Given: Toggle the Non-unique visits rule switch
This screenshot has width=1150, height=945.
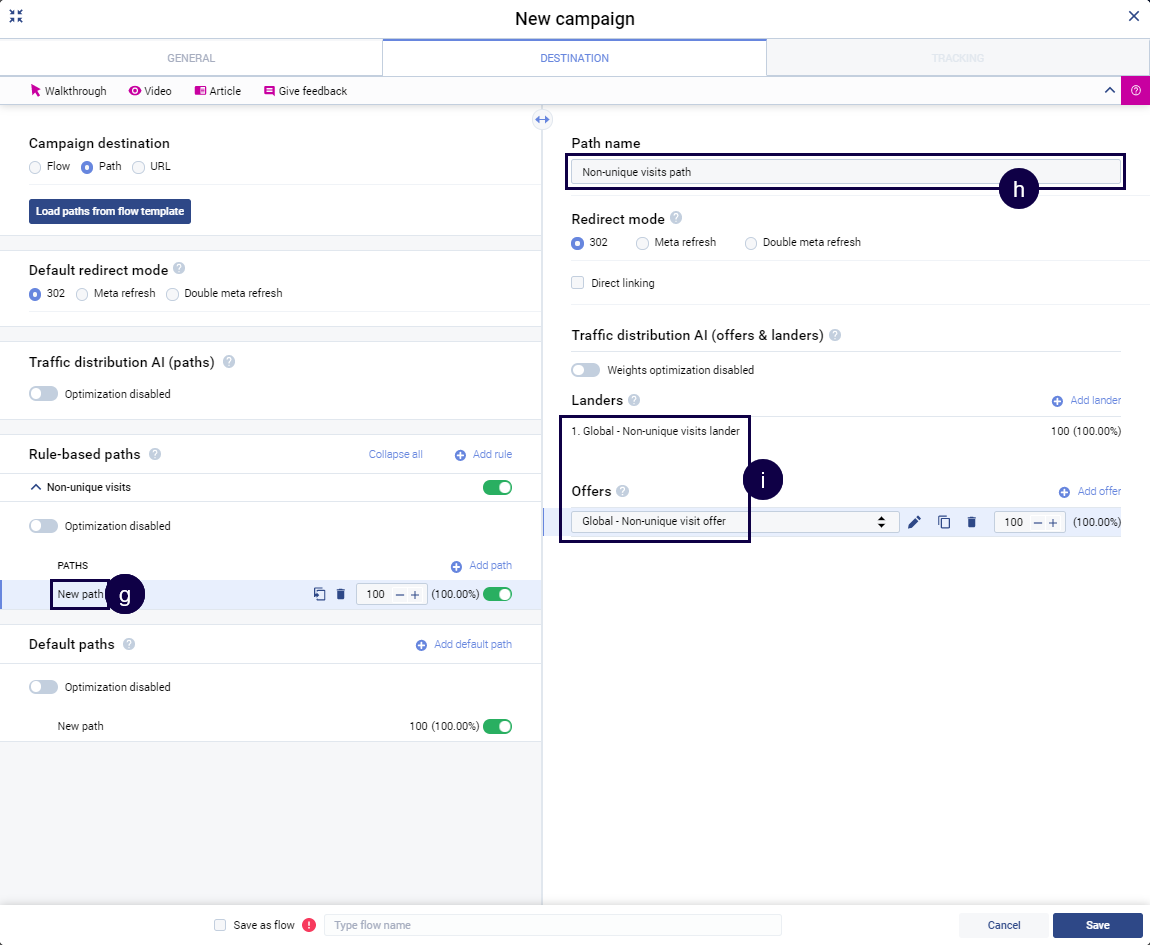Looking at the screenshot, I should 497,488.
